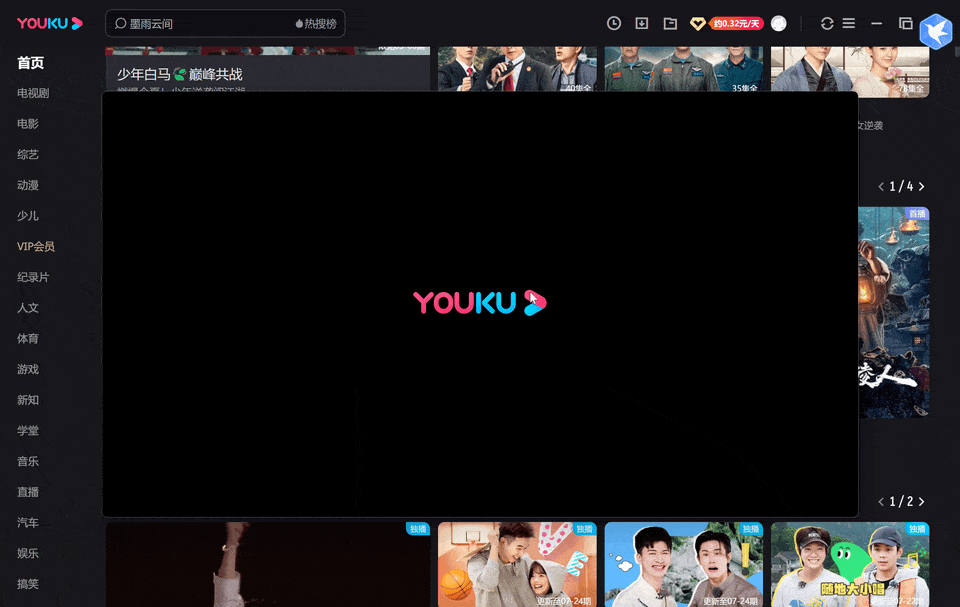Screen dimensions: 960x607
Task: Open the 约0.32元/天 VIP price badge
Action: pyautogui.click(x=737, y=24)
